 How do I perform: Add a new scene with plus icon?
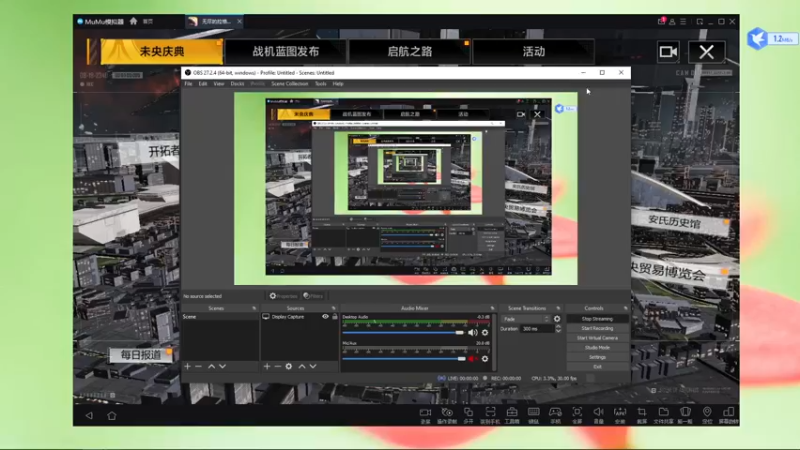coord(187,366)
